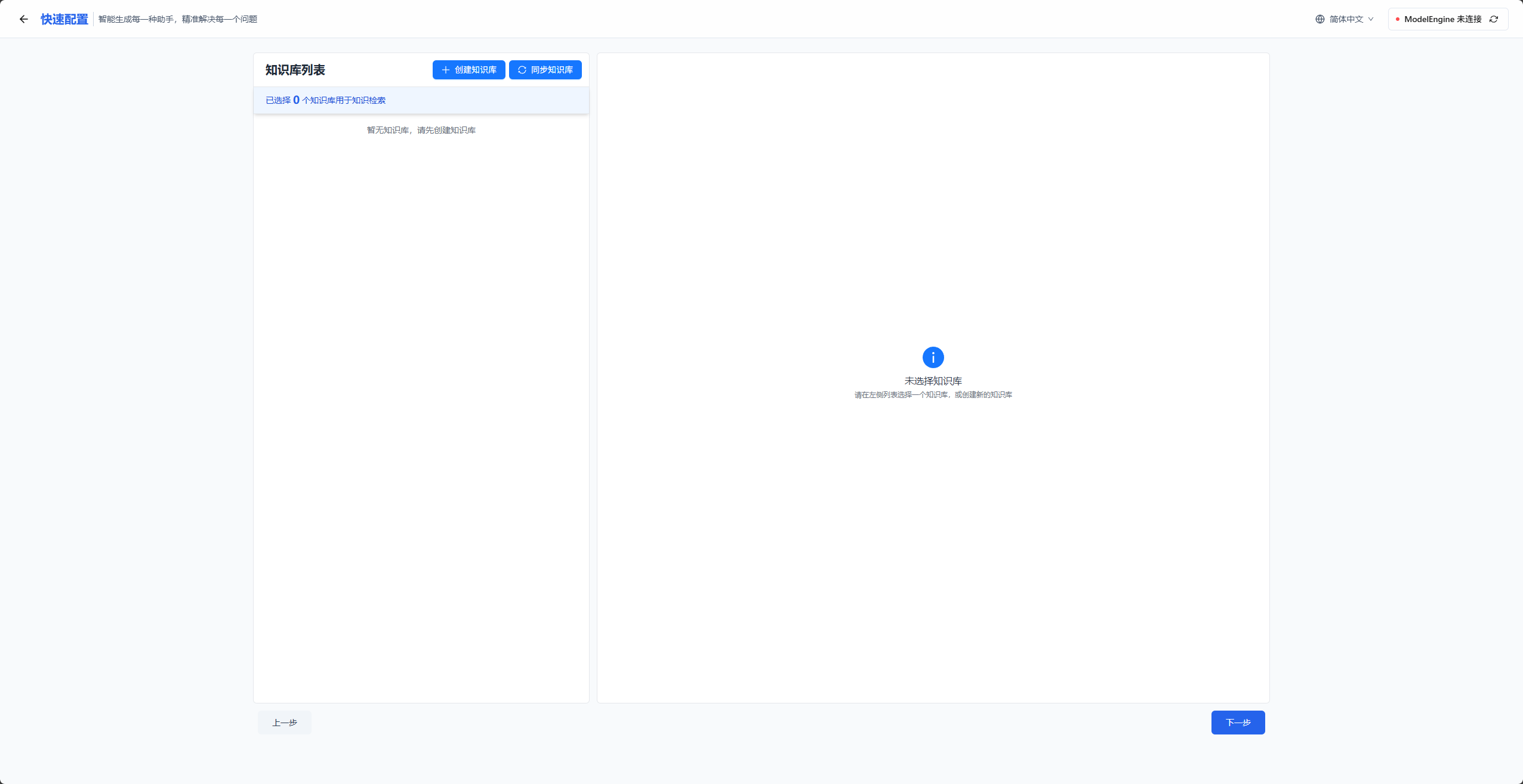Click the plus icon on 创建知识库
Viewport: 1523px width, 784px height.
tap(445, 70)
